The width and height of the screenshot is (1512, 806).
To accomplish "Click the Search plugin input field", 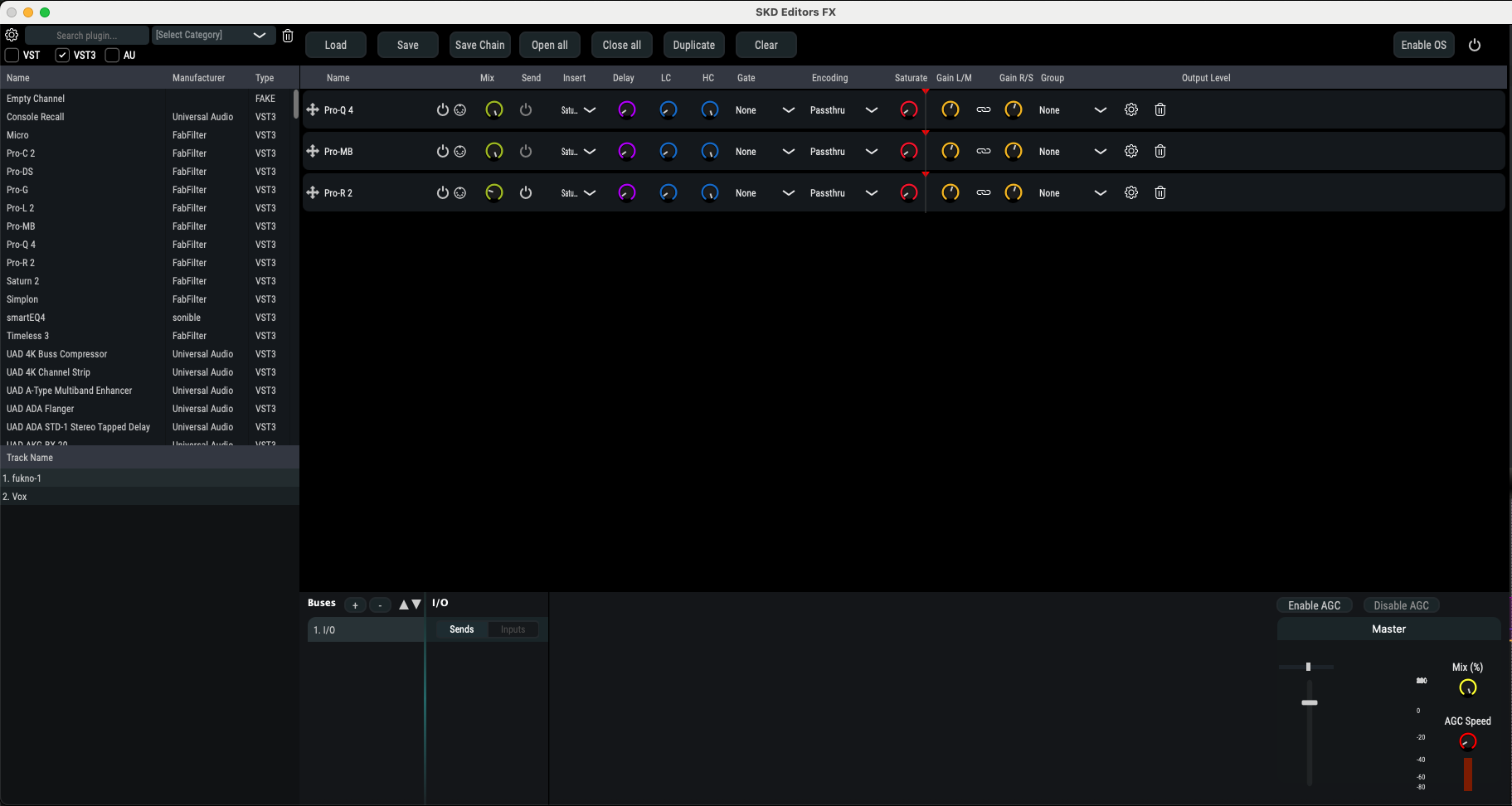I will 87,35.
